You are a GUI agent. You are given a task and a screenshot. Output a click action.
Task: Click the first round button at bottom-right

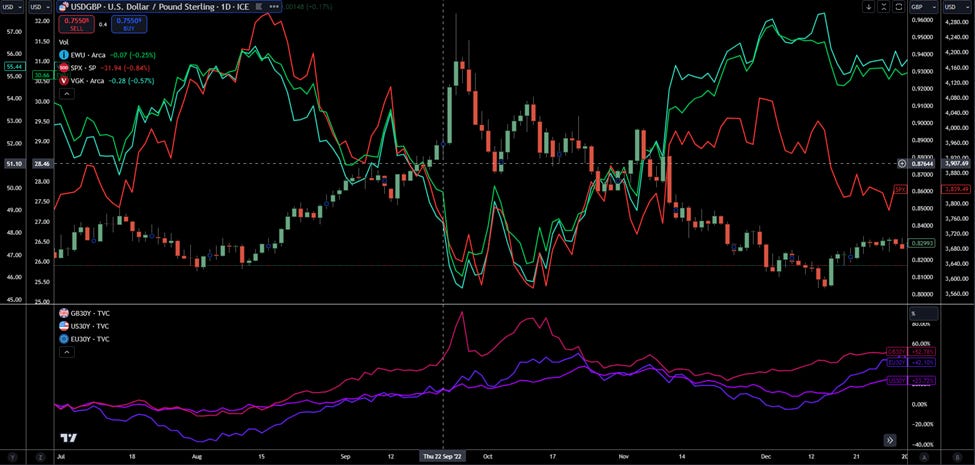923,458
